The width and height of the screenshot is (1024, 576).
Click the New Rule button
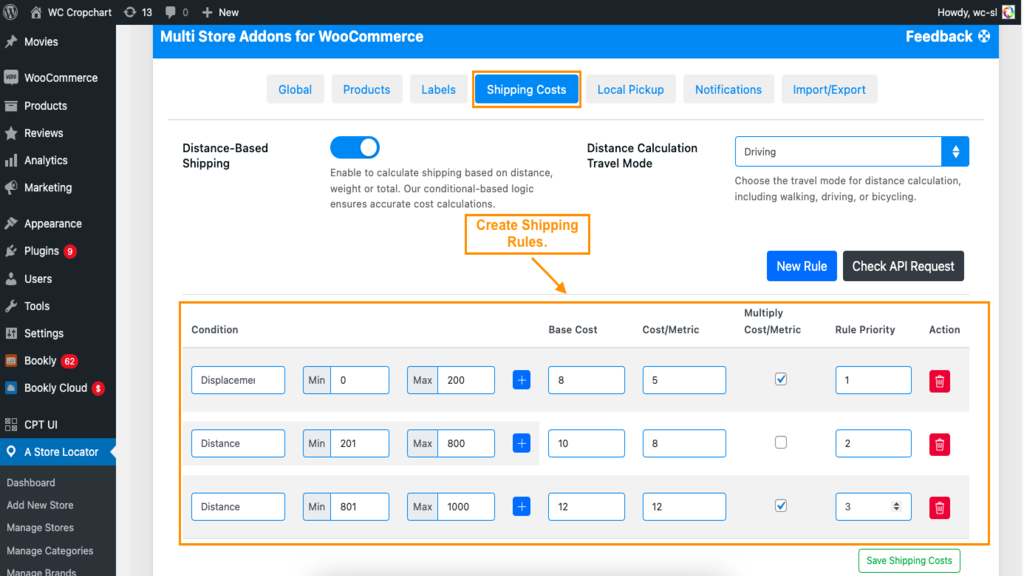801,266
